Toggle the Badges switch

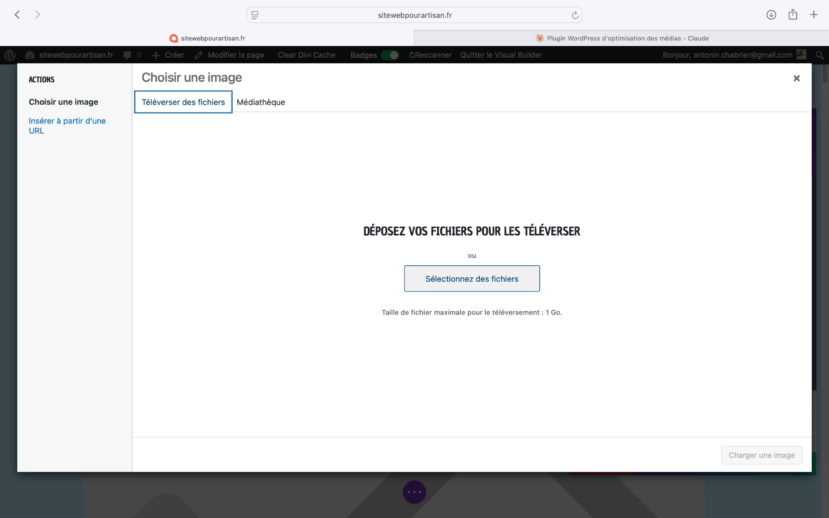point(389,55)
